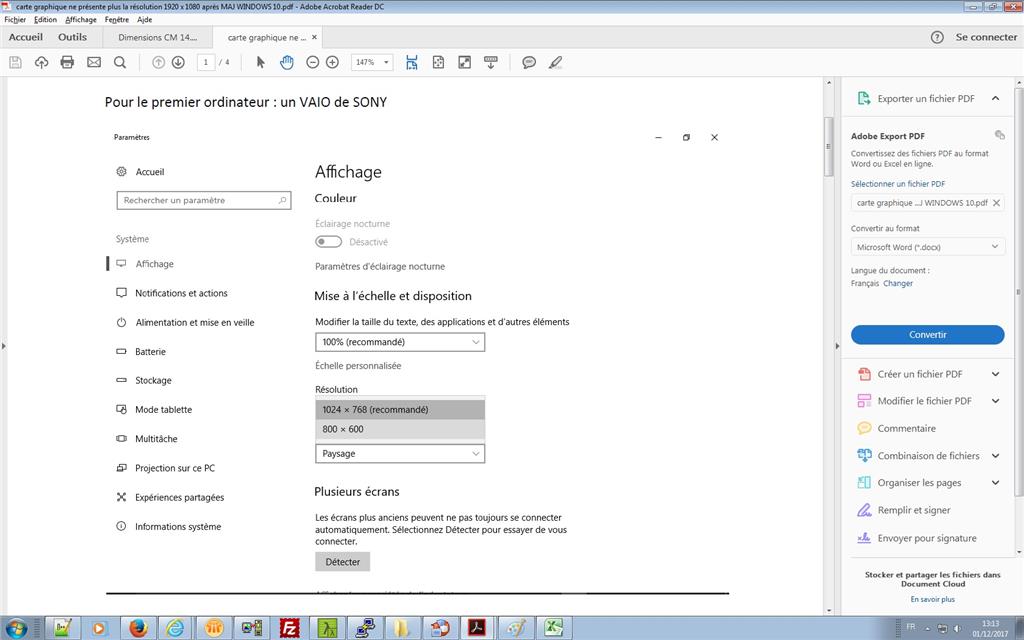Go to previous page arrow icon
The height and width of the screenshot is (640, 1024).
[x=158, y=63]
